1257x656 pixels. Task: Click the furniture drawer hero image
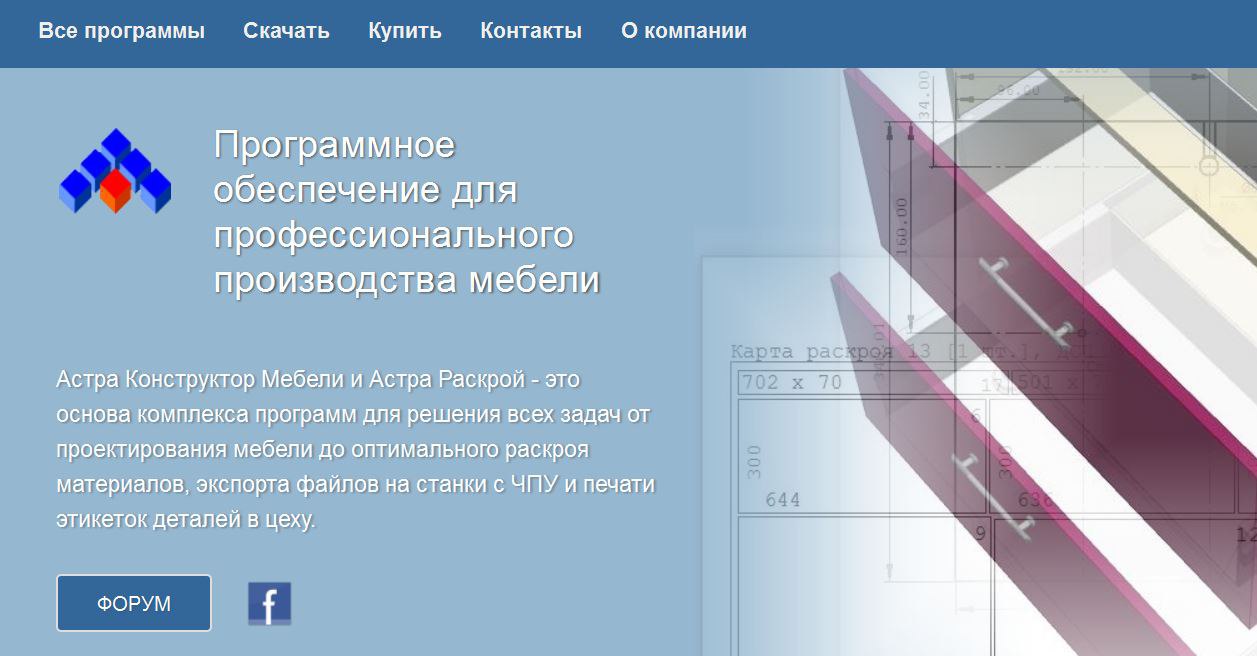click(975, 362)
